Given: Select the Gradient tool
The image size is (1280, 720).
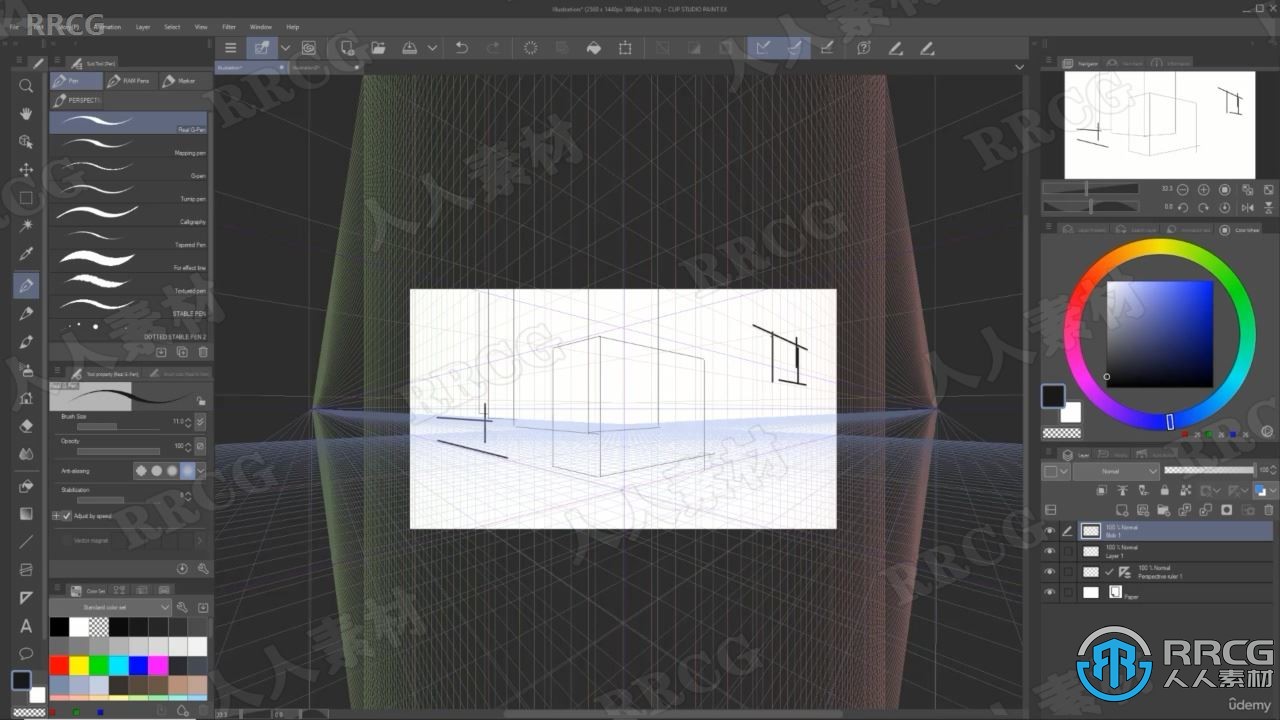Looking at the screenshot, I should click(x=26, y=514).
